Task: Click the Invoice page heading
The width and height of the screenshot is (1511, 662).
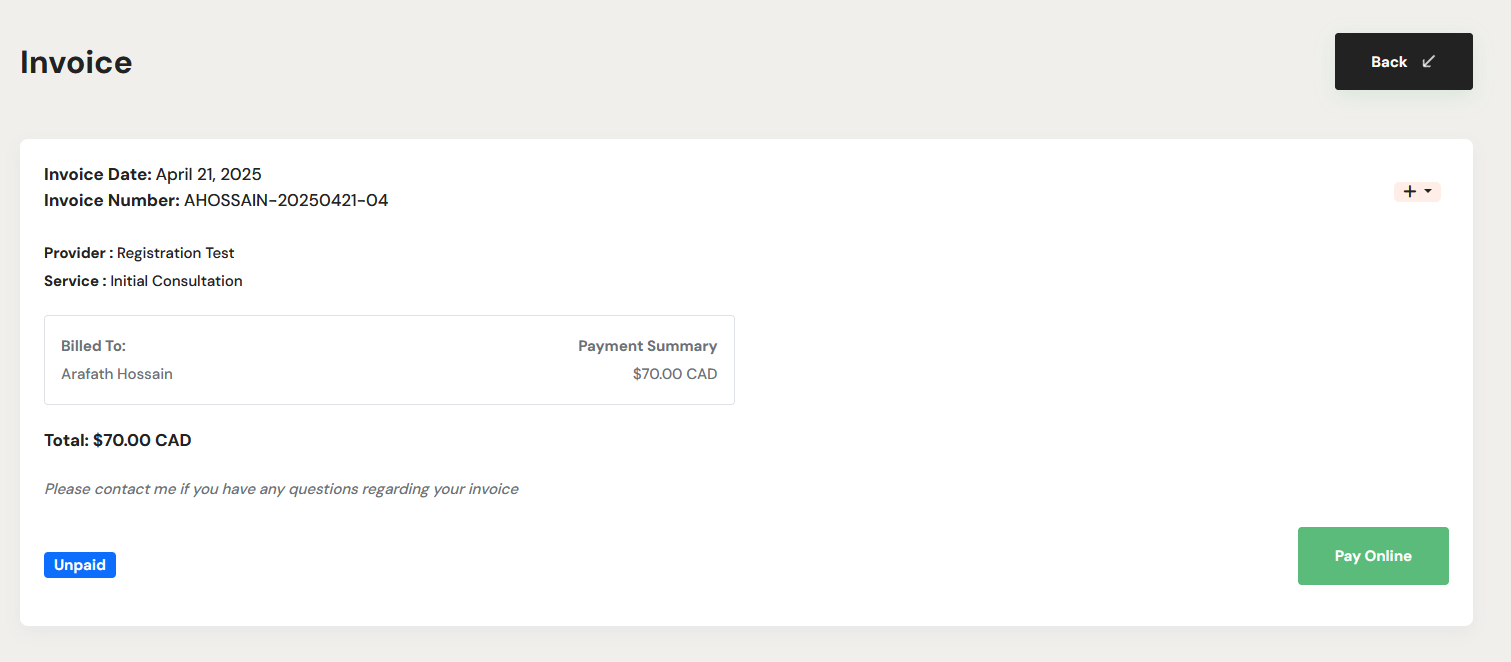Action: 76,62
